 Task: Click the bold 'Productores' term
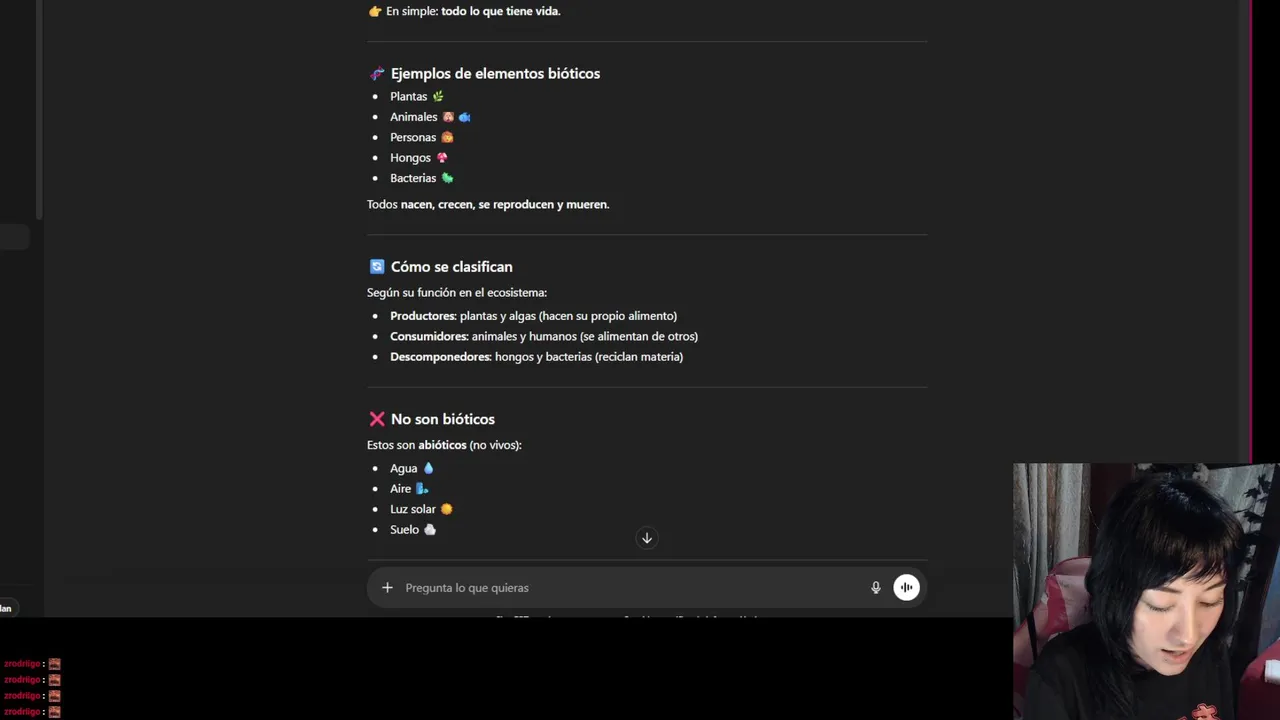click(422, 316)
